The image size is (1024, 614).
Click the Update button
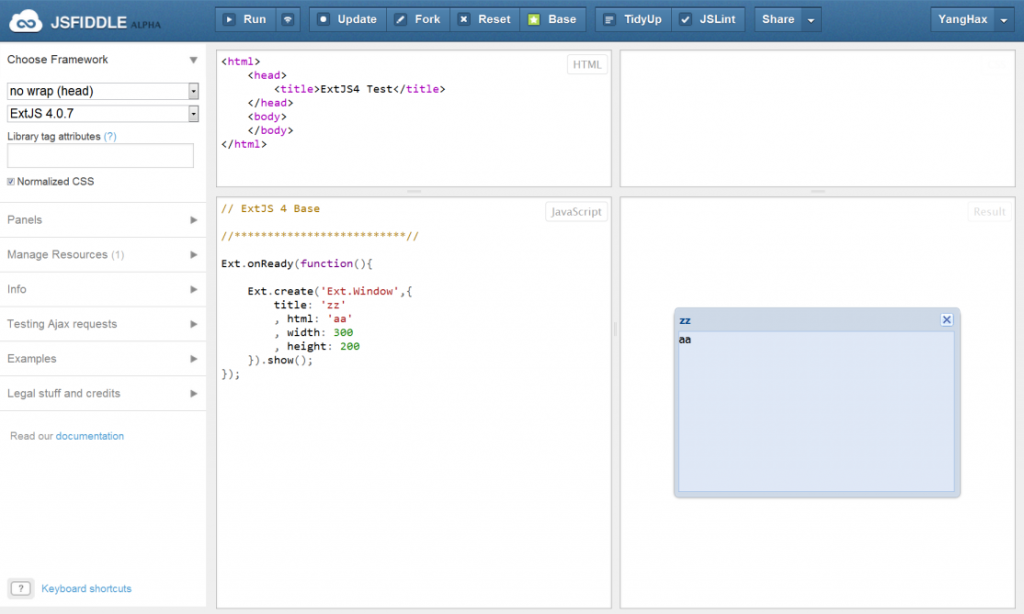(x=348, y=20)
